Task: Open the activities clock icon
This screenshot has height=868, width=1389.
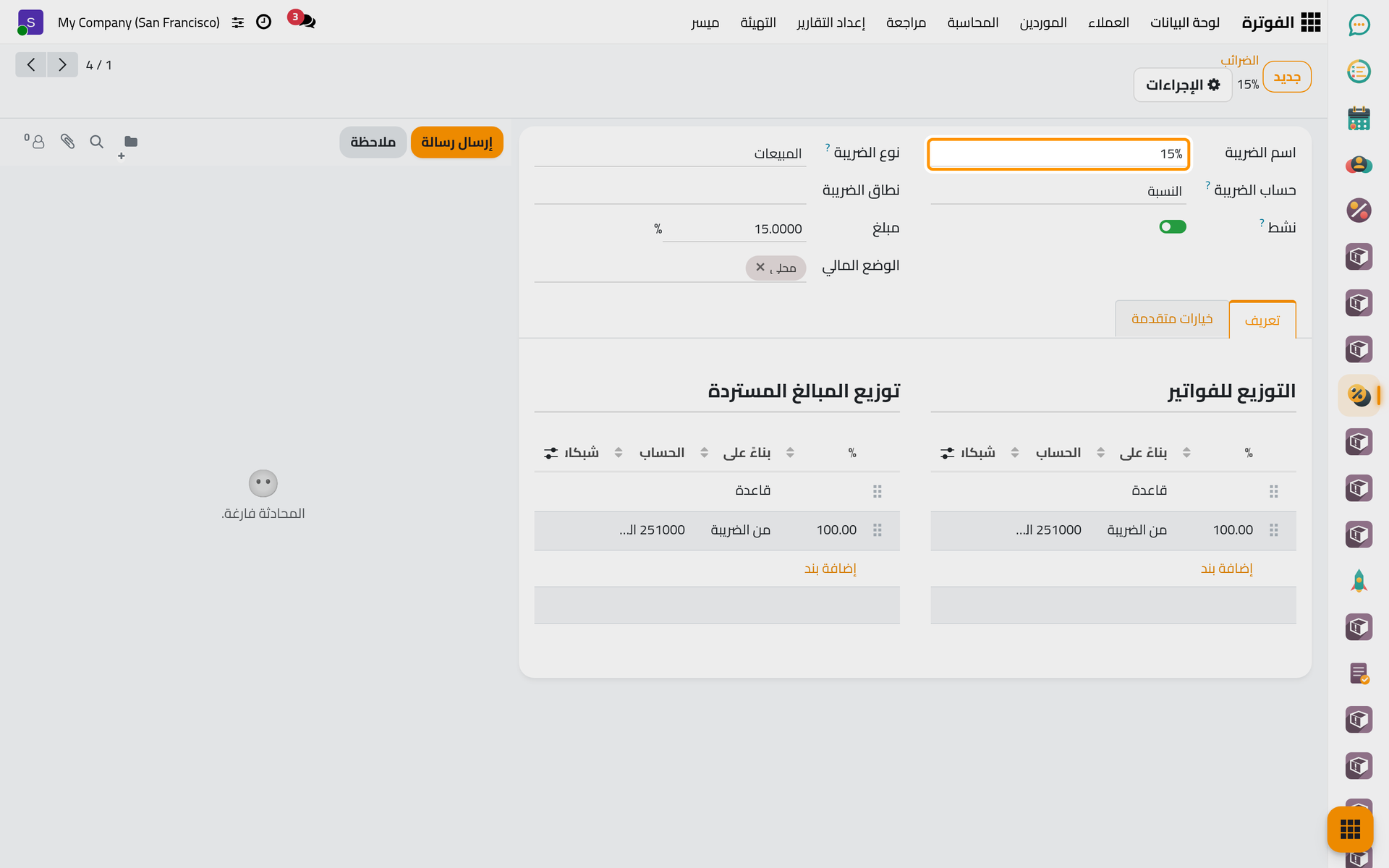Action: (263, 22)
